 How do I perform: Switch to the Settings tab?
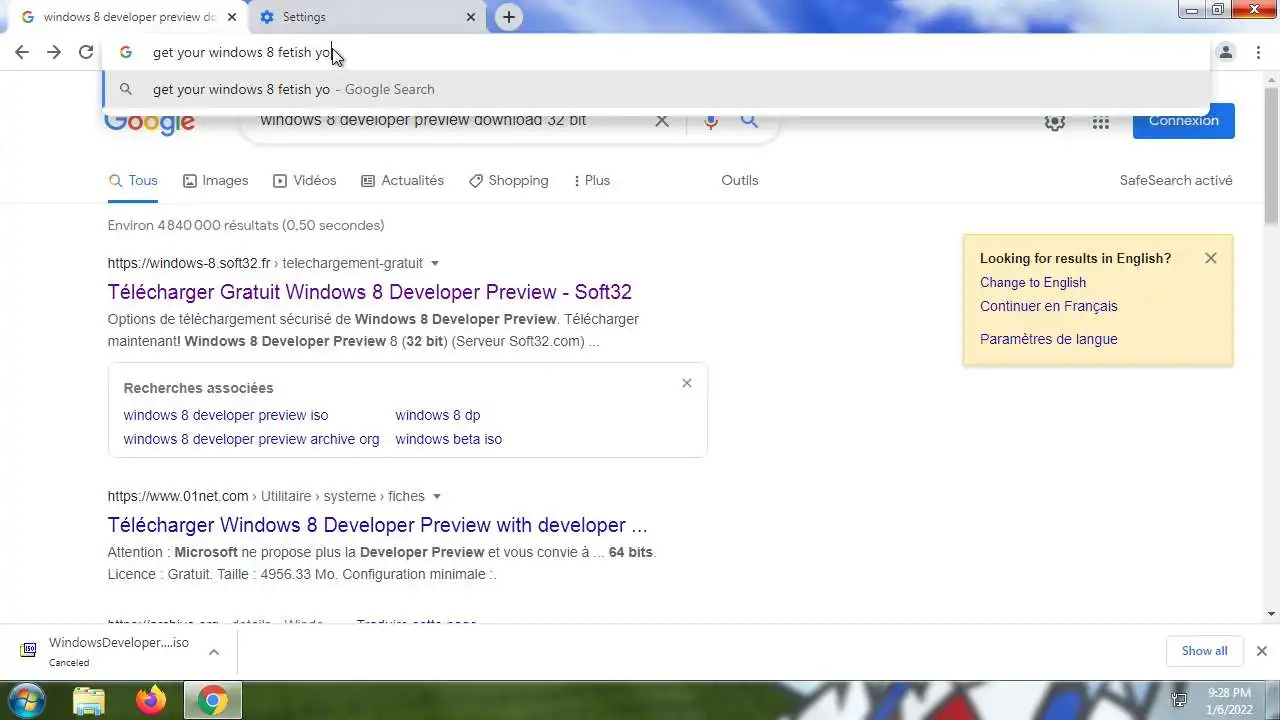pyautogui.click(x=366, y=17)
